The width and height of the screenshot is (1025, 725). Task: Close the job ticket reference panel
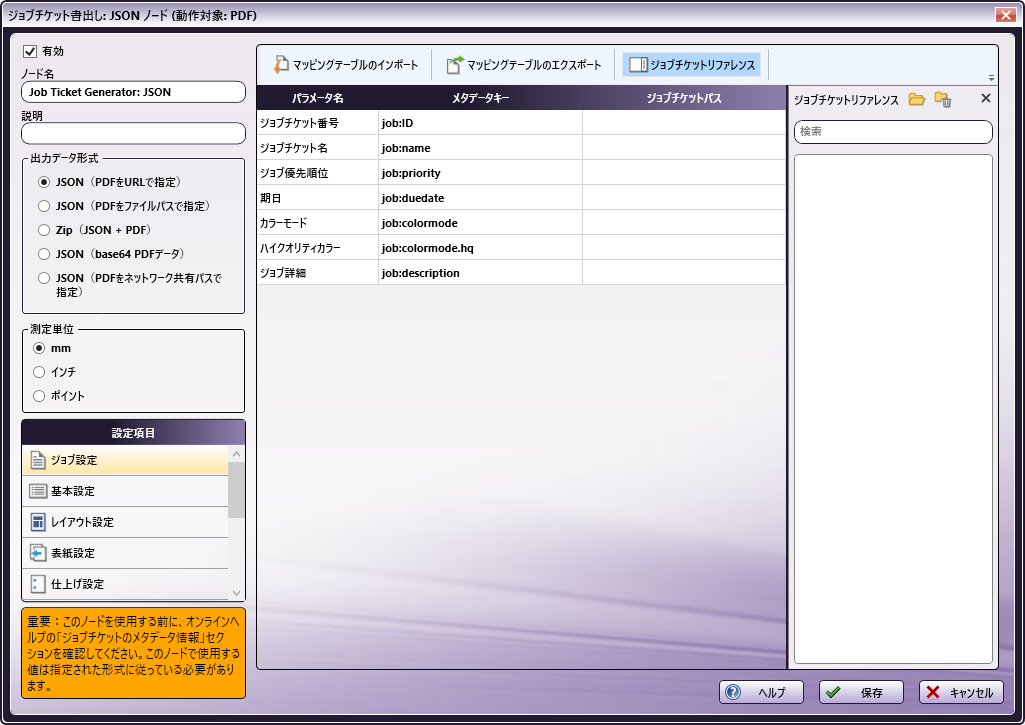click(986, 98)
